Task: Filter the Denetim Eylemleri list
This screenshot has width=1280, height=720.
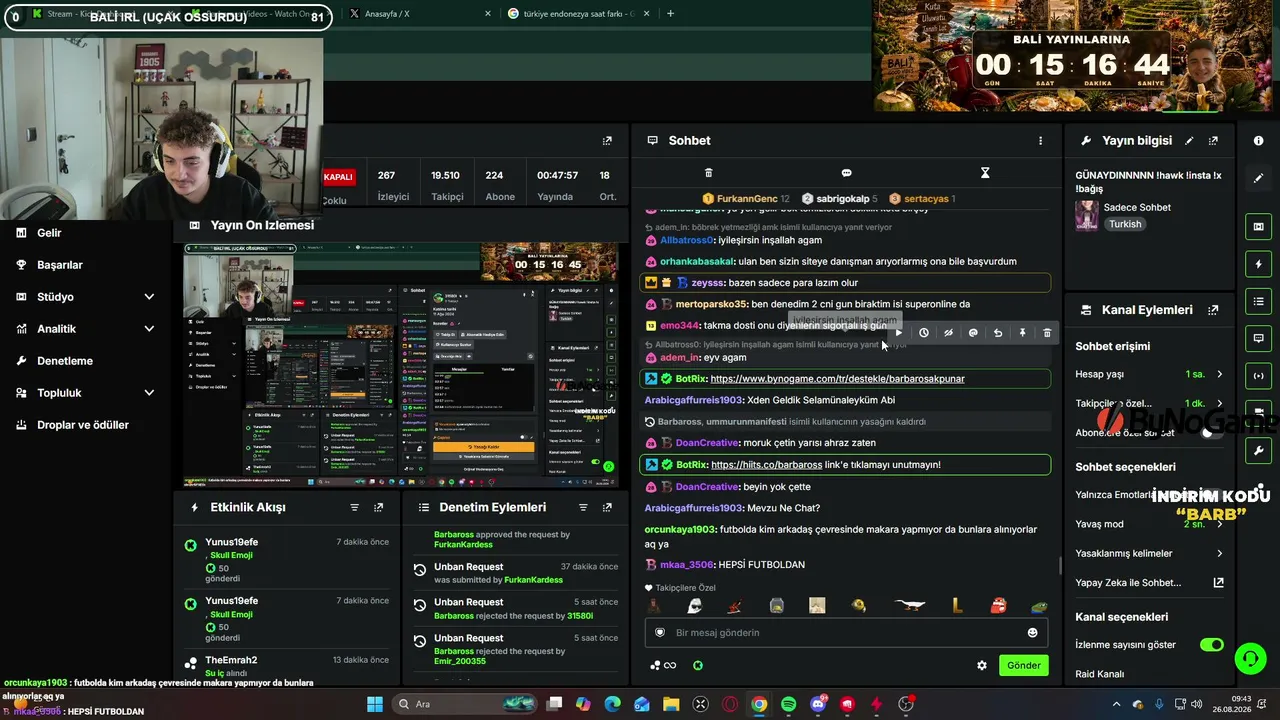Action: [583, 507]
